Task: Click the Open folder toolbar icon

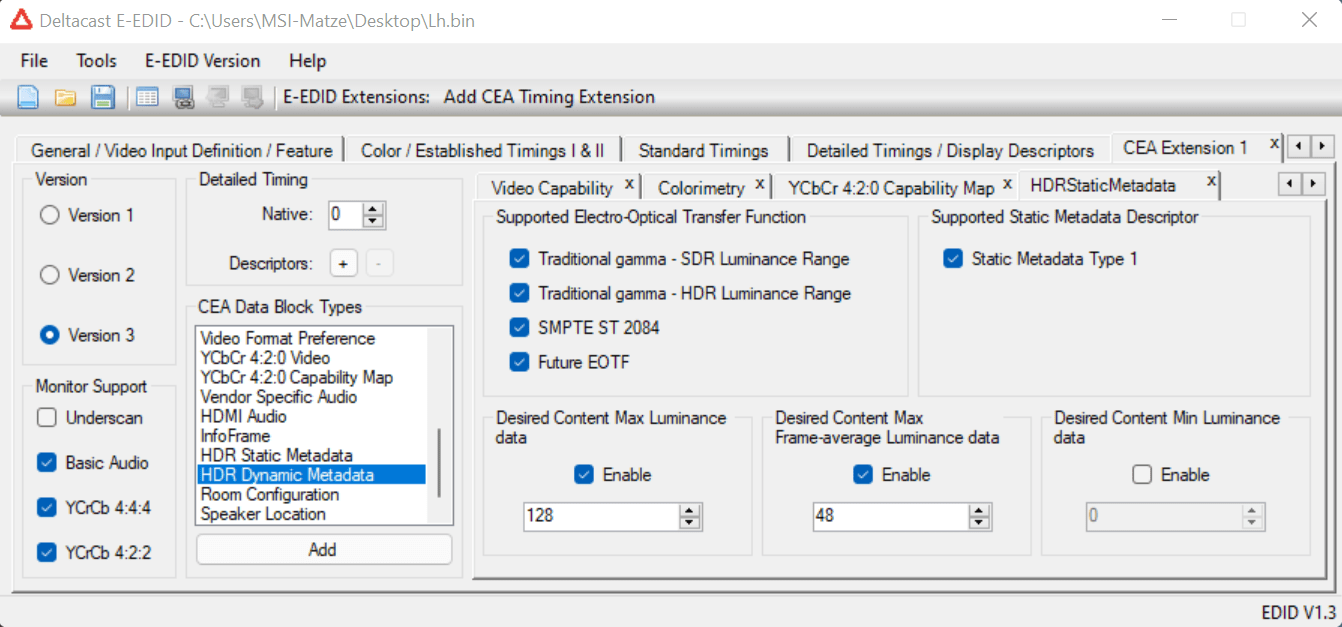Action: point(65,97)
